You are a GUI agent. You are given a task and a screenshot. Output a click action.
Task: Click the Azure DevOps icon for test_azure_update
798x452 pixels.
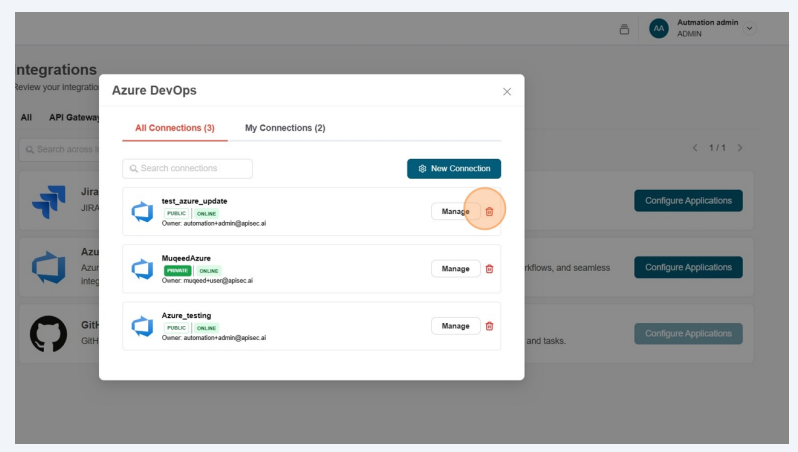[142, 211]
